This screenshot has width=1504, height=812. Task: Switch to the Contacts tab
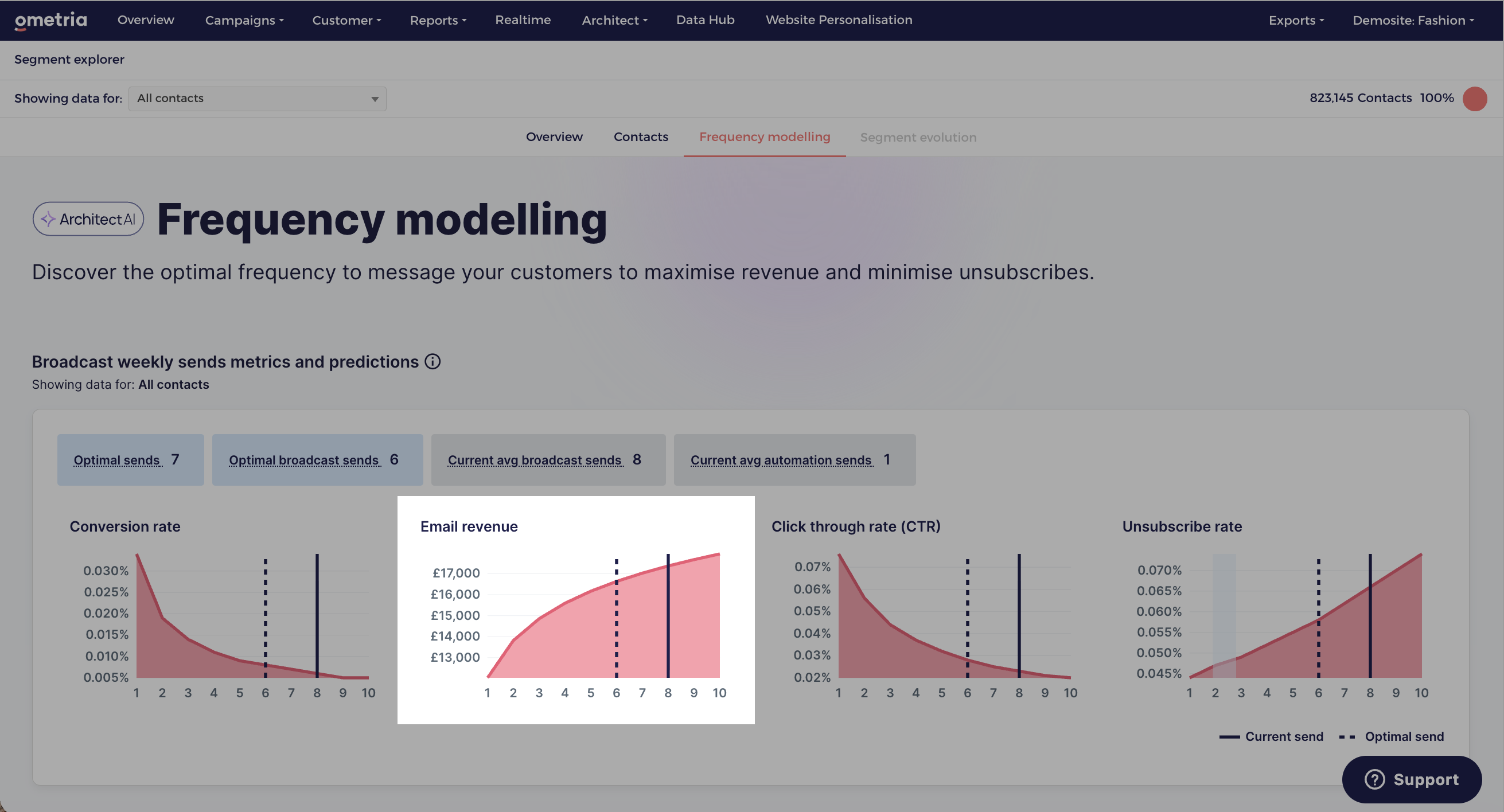click(641, 137)
